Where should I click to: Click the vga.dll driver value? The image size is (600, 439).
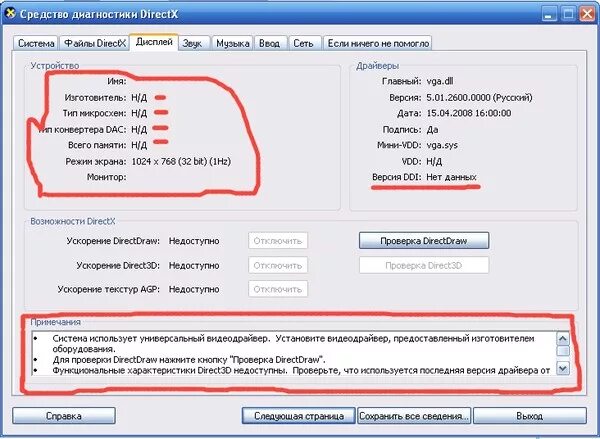440,81
